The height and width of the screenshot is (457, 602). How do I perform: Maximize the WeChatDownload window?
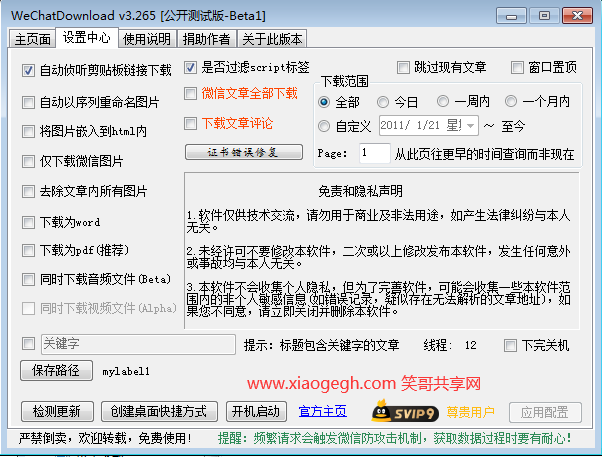pyautogui.click(x=544, y=16)
